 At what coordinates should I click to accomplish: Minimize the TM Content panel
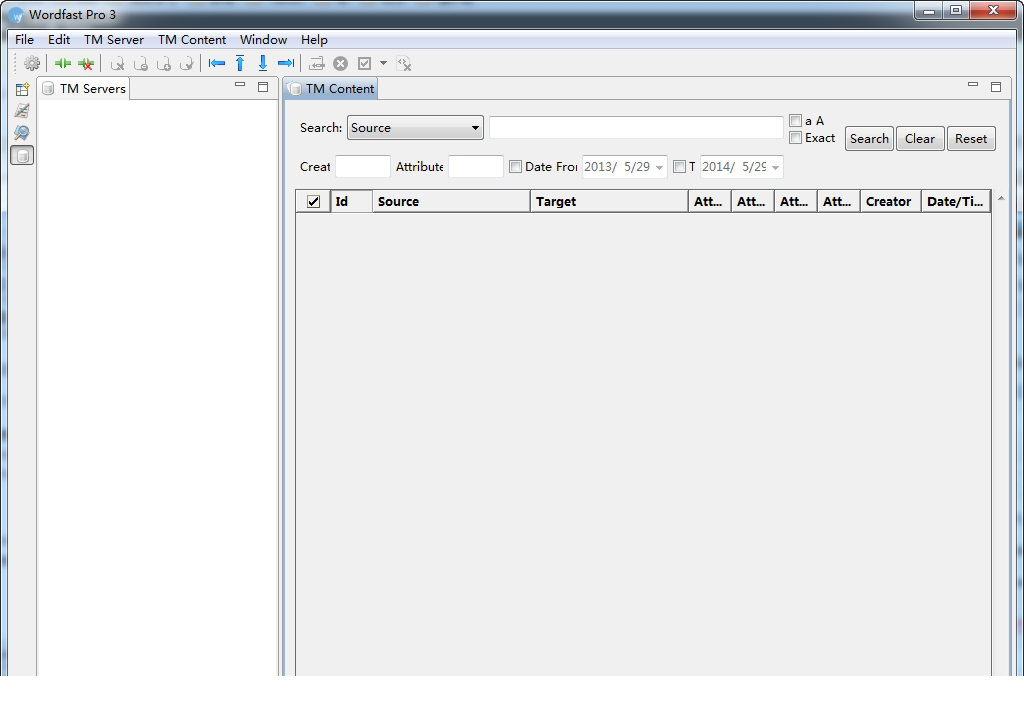pyautogui.click(x=973, y=85)
